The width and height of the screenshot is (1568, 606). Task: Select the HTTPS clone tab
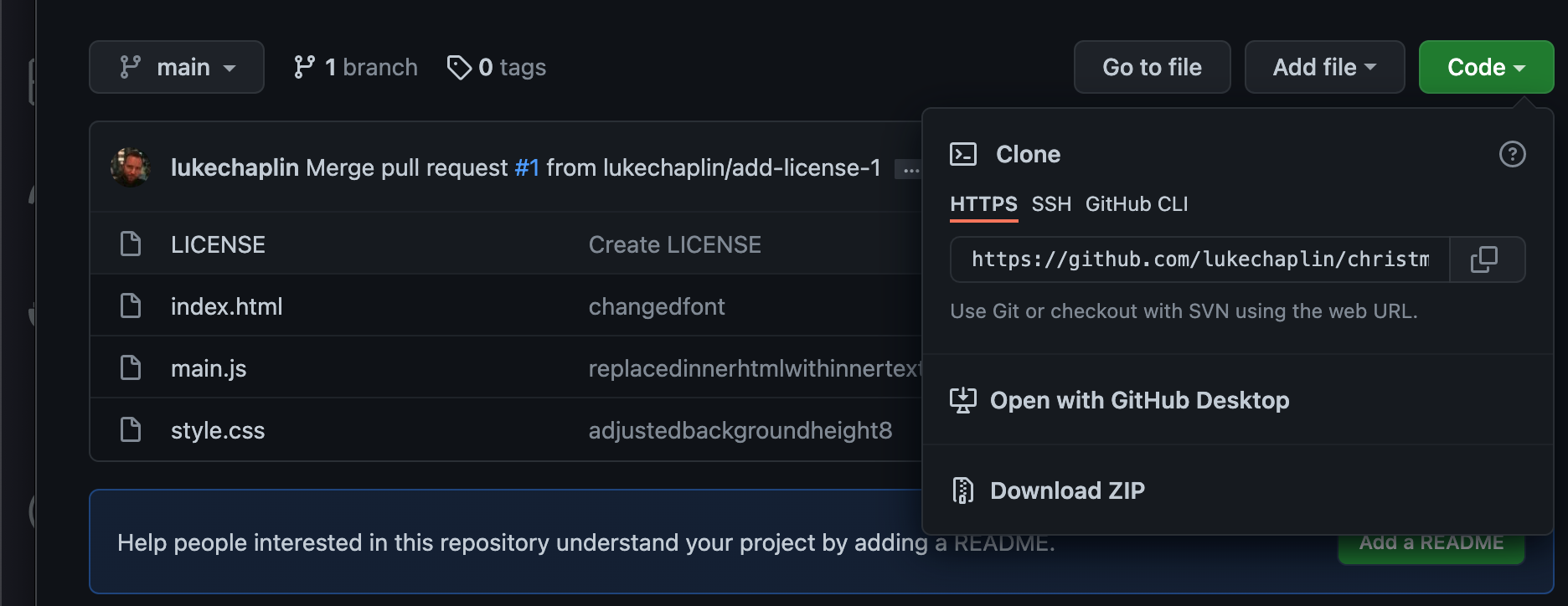(983, 204)
